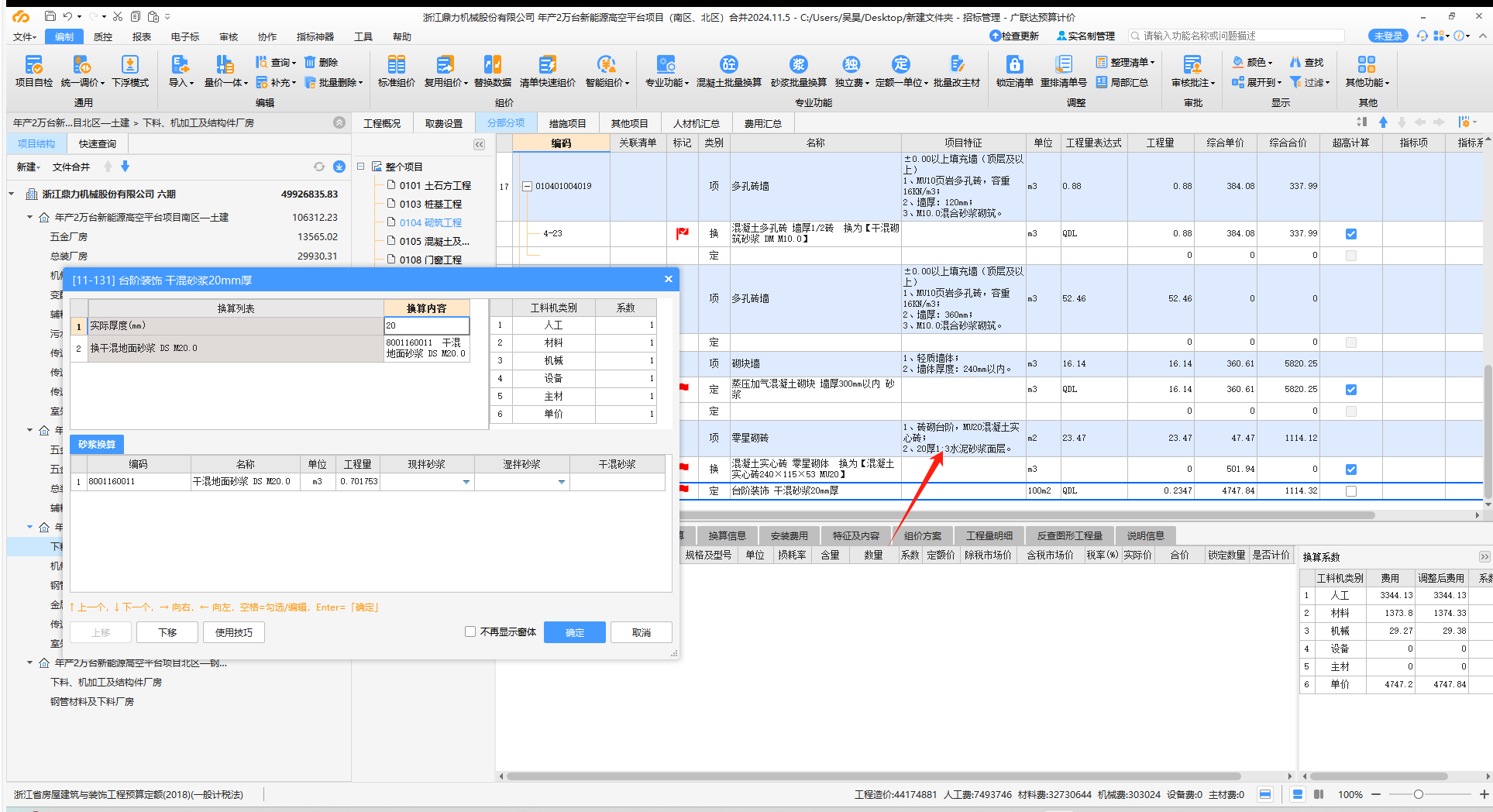Open the 专业功能 tool

coord(667,71)
